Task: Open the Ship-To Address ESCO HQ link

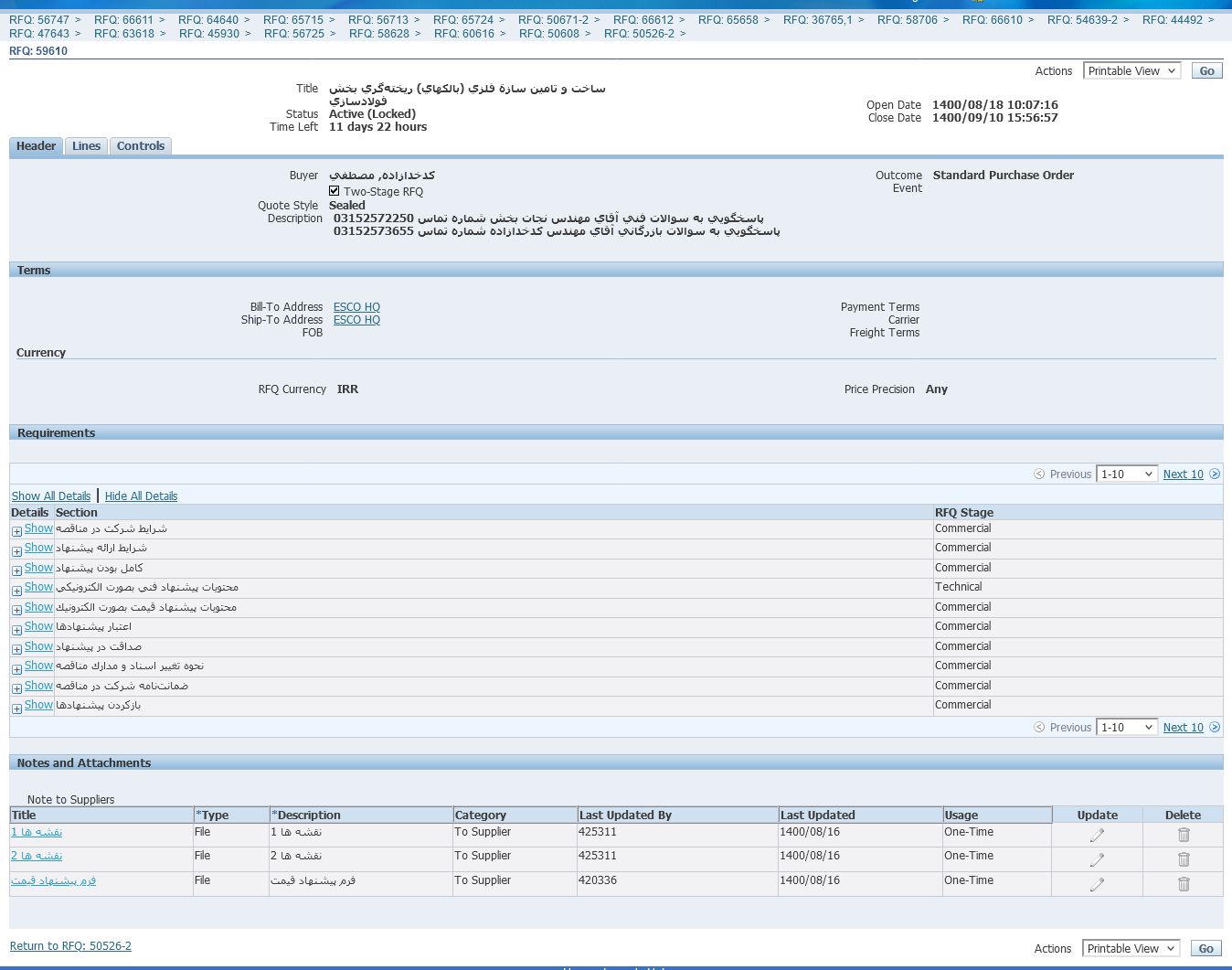Action: (356, 320)
